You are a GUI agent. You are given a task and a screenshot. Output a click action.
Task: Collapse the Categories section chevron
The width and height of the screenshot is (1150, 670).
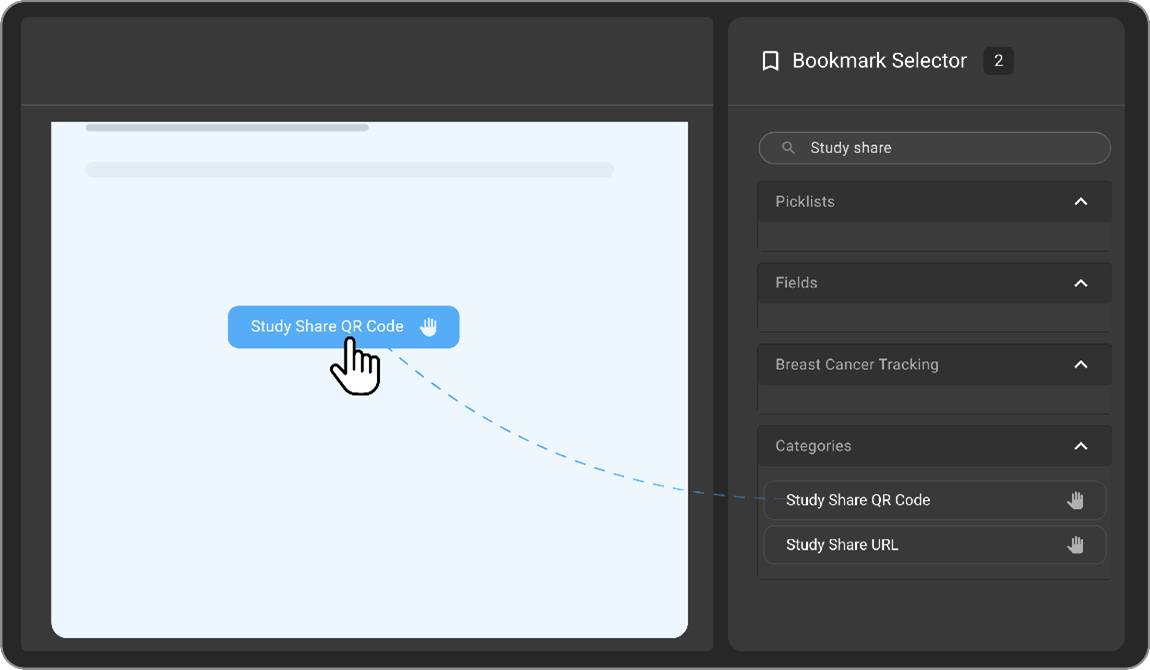pos(1080,446)
